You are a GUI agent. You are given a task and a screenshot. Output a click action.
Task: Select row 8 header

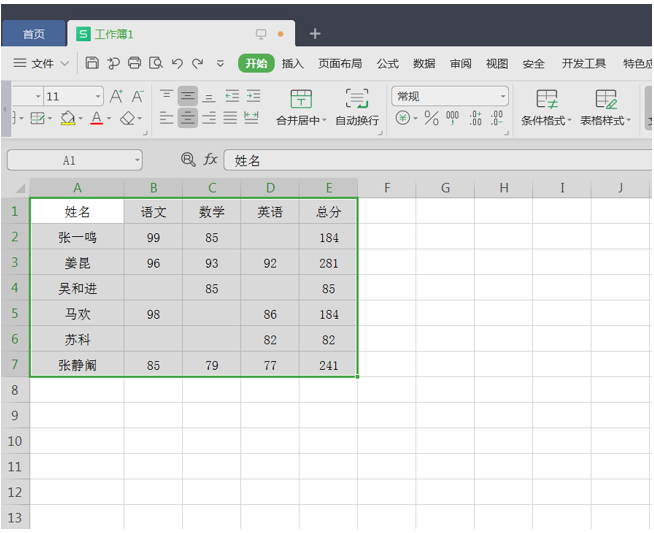[x=15, y=390]
